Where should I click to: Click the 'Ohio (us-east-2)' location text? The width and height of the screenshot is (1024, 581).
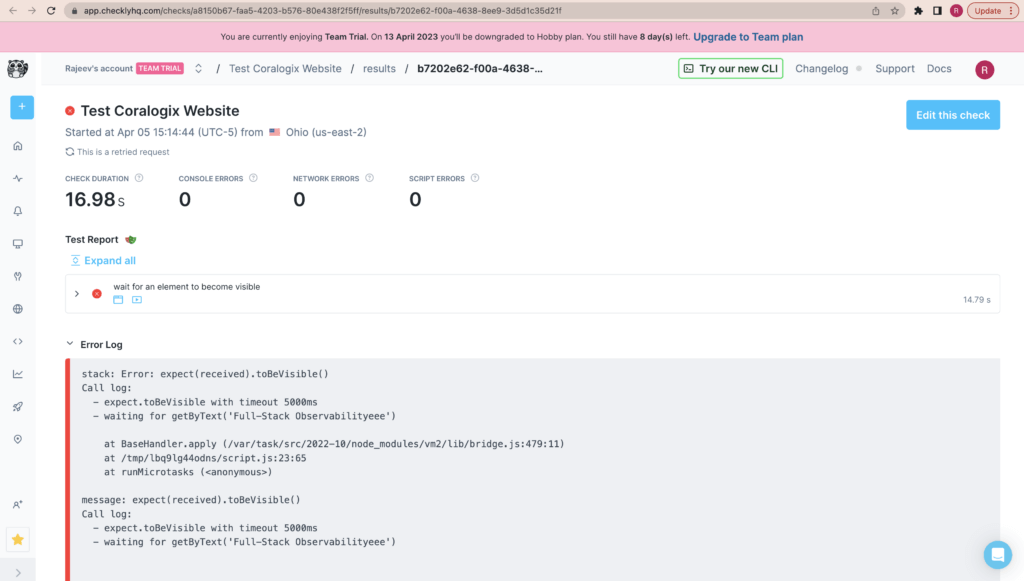[326, 132]
